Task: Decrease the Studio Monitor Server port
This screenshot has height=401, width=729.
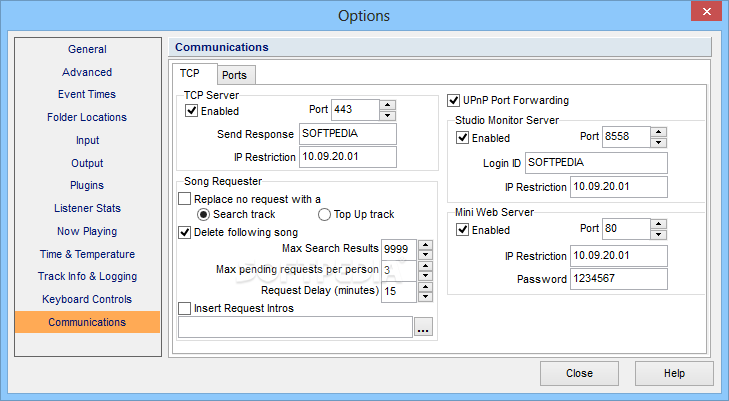Action: click(x=658, y=143)
